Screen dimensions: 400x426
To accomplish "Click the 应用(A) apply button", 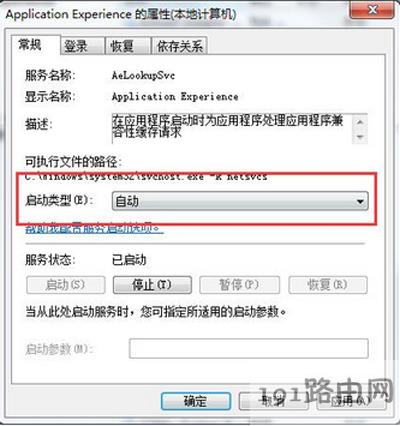I will coord(351,401).
